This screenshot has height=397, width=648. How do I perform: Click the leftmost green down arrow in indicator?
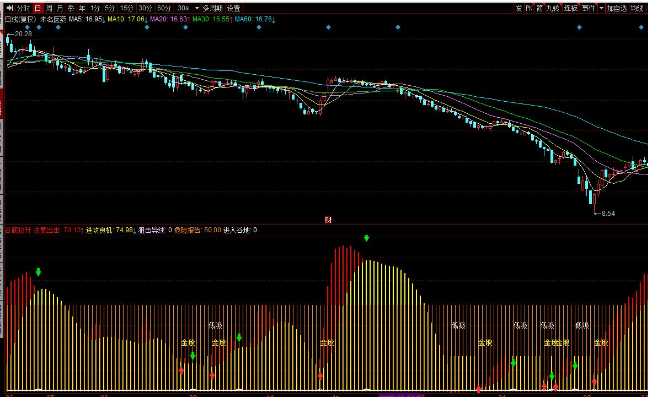point(38,272)
